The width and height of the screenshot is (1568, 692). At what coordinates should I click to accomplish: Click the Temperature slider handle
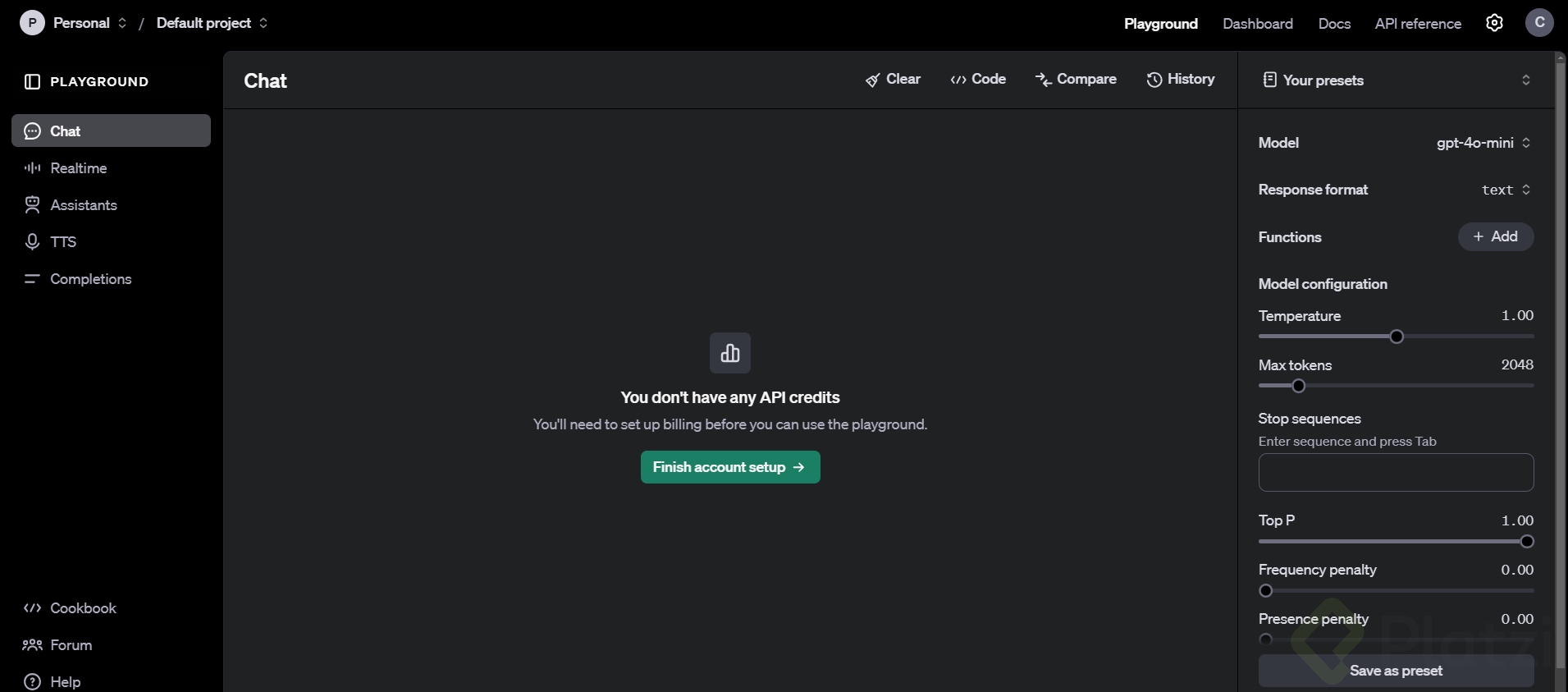pyautogui.click(x=1397, y=337)
